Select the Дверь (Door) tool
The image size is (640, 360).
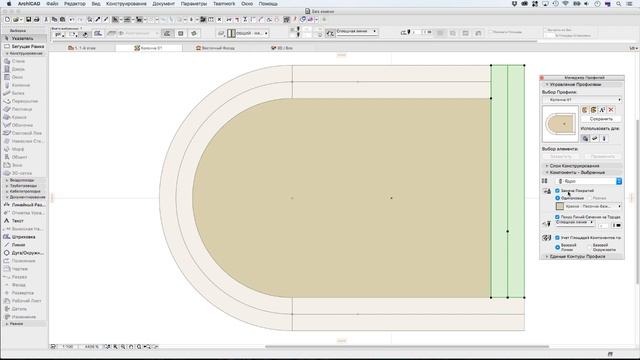click(x=24, y=69)
